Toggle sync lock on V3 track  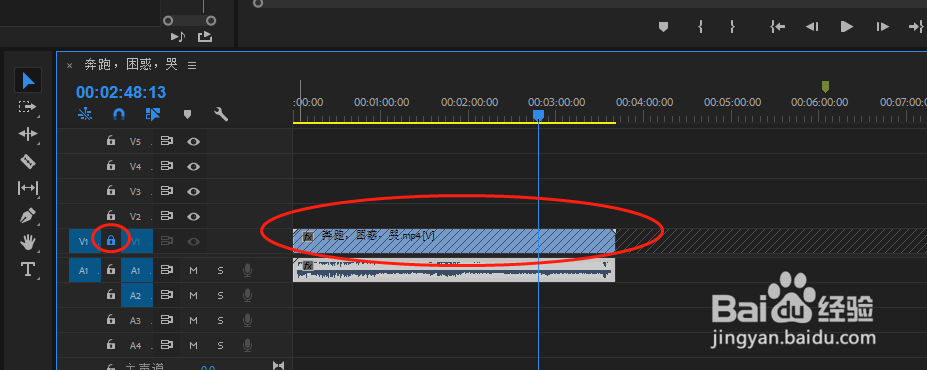(167, 192)
